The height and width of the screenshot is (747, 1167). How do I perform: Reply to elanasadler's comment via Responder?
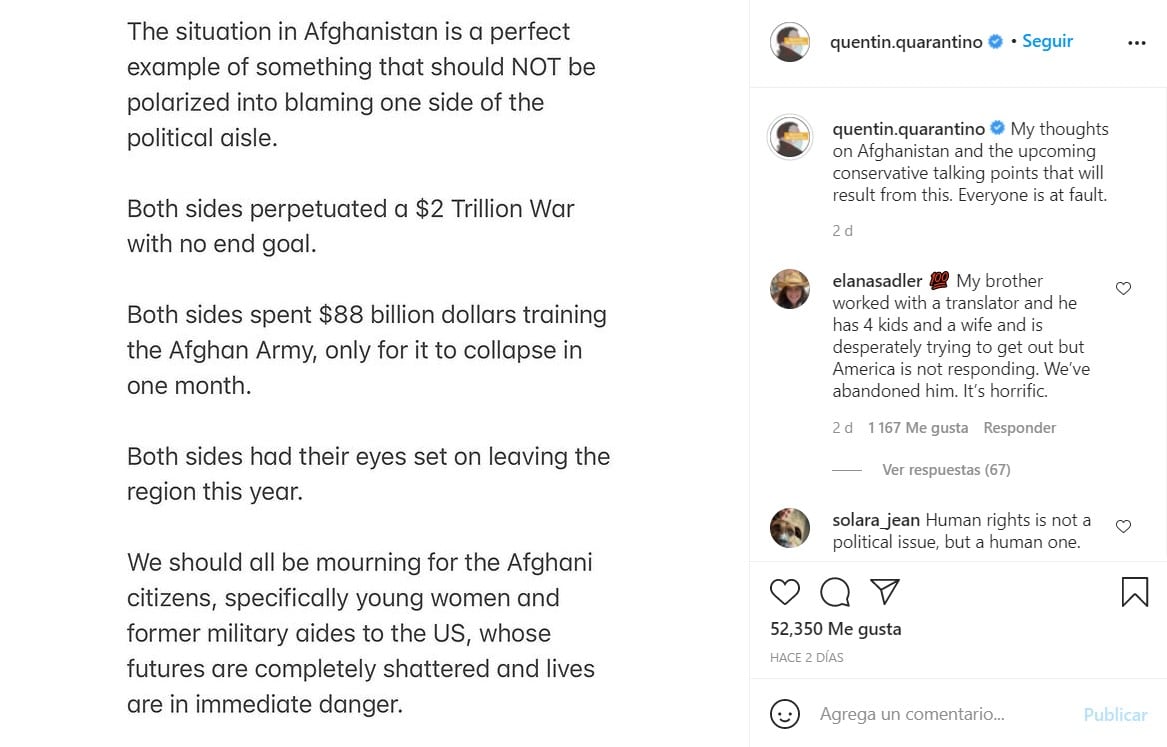tap(1019, 428)
